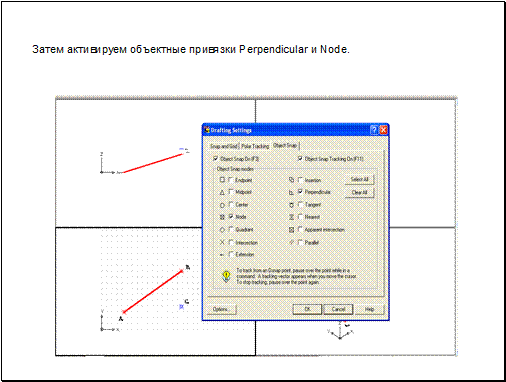Image resolution: width=506 pixels, height=382 pixels.
Task: Click the Tangent snap marker icon
Action: tap(291, 205)
